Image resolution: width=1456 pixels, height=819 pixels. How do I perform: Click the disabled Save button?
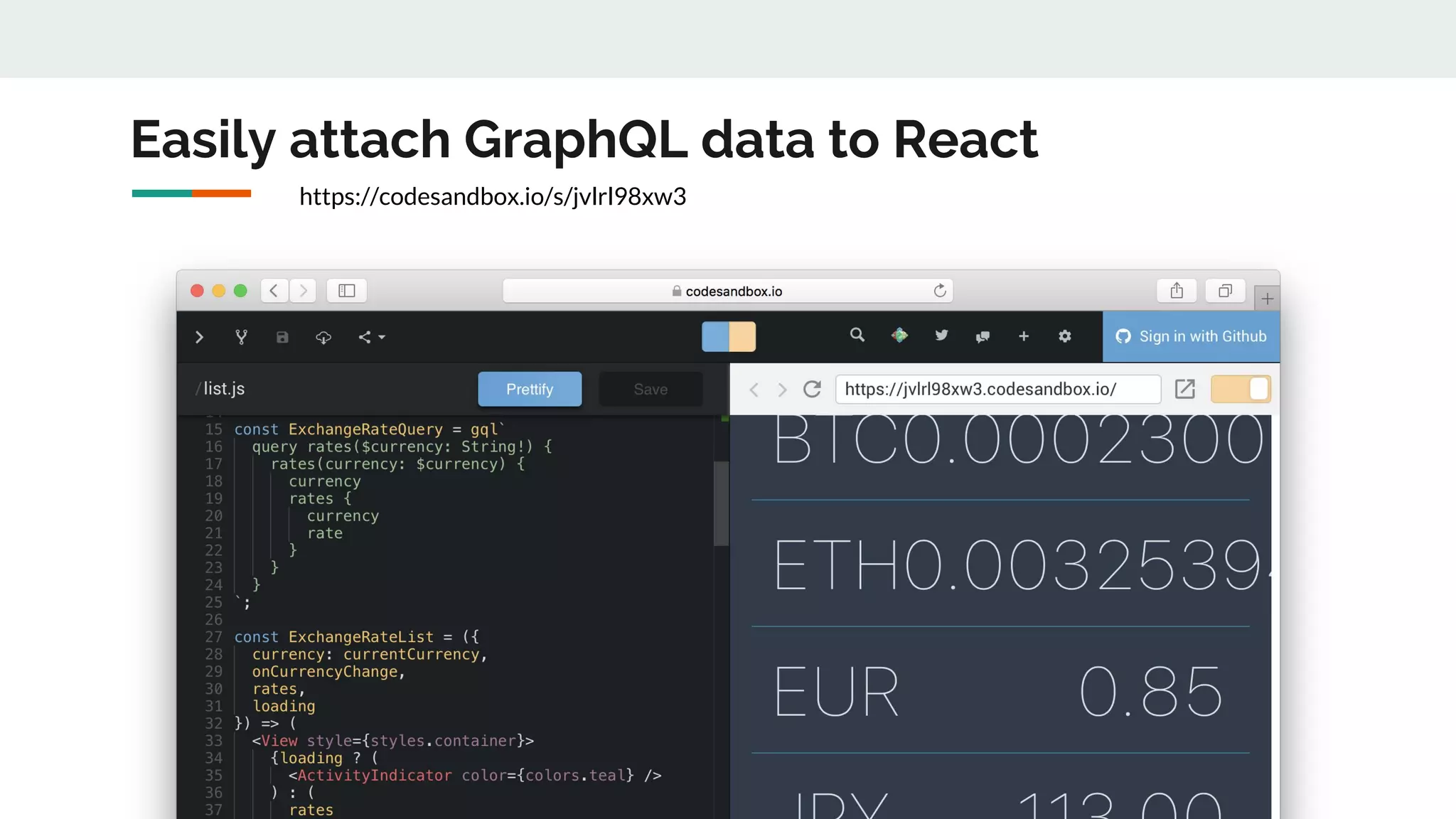651,389
